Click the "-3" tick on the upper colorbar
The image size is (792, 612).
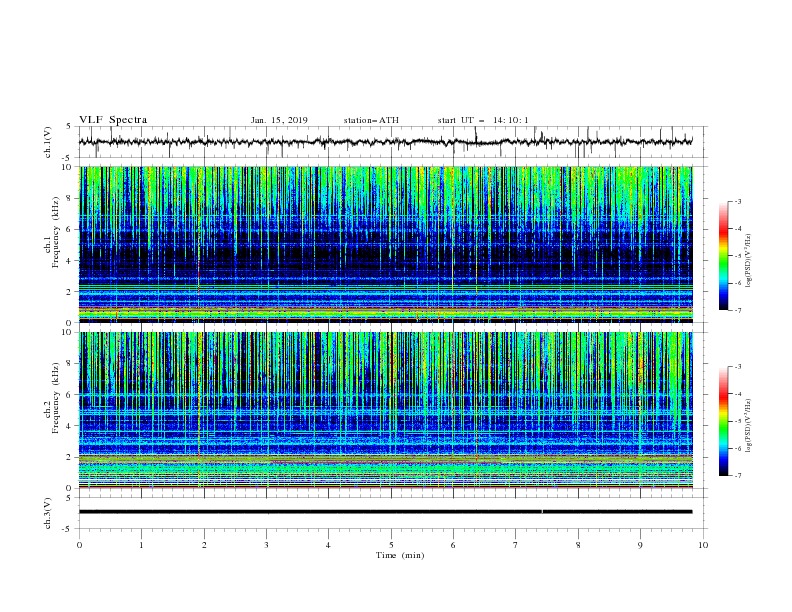(x=737, y=201)
